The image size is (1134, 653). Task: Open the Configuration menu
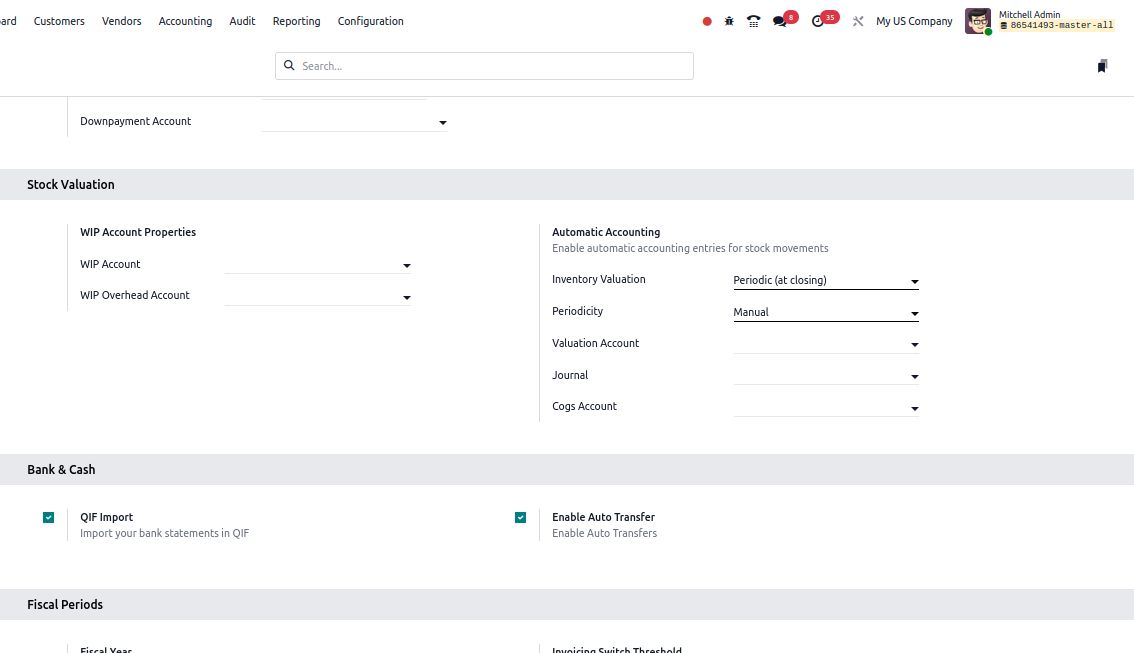(370, 22)
